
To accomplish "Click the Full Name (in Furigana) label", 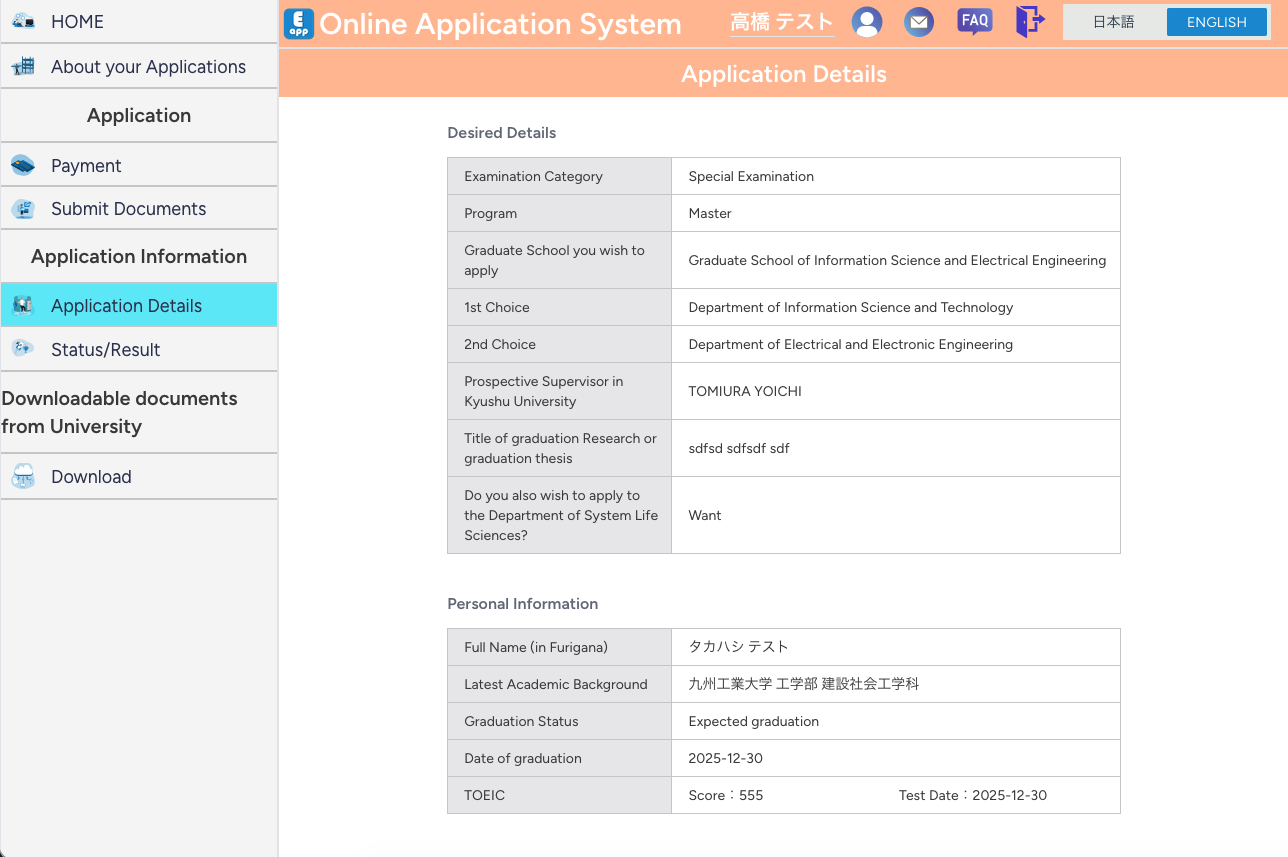I will (x=536, y=647).
